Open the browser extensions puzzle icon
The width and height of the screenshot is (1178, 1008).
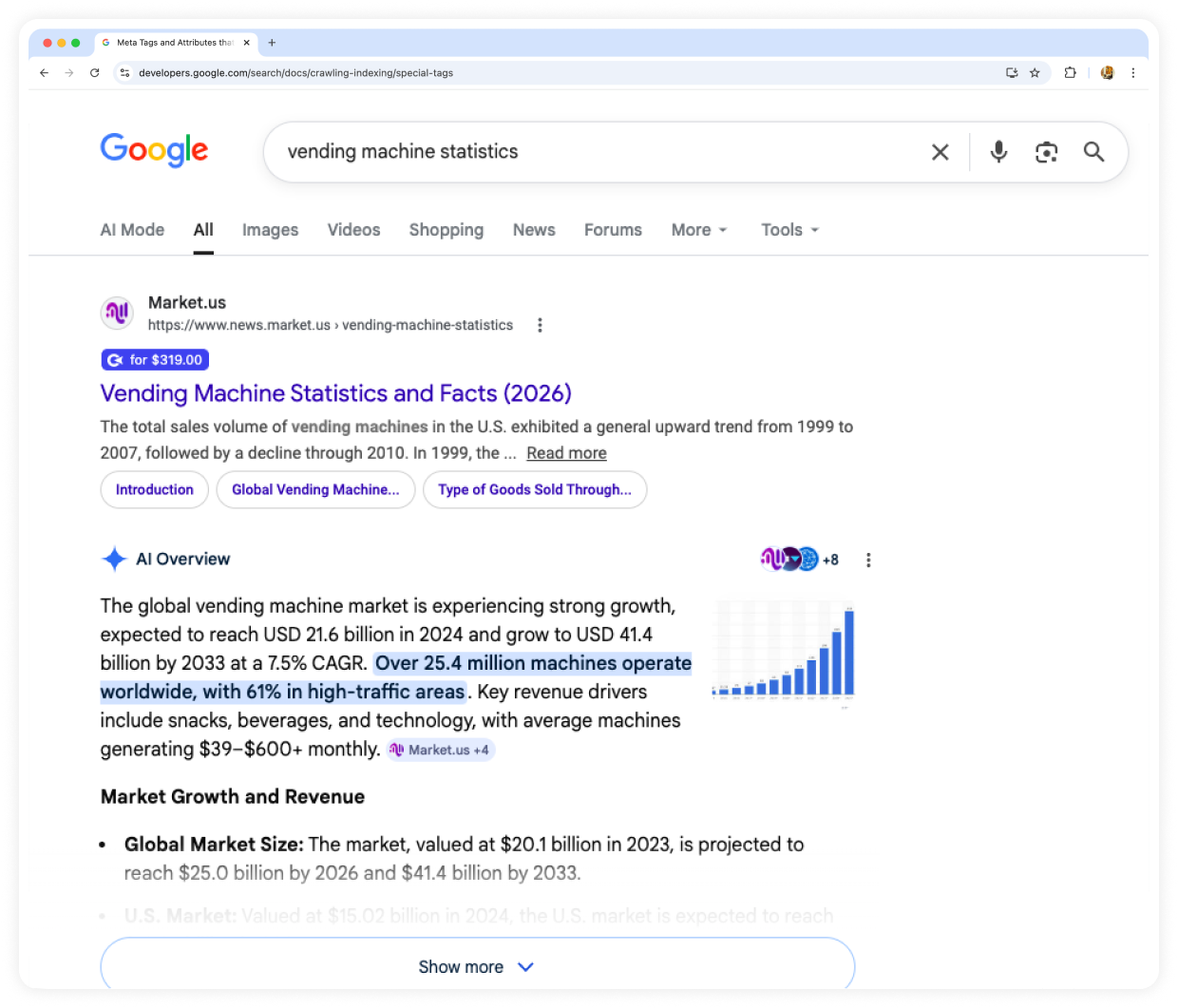click(x=1071, y=73)
